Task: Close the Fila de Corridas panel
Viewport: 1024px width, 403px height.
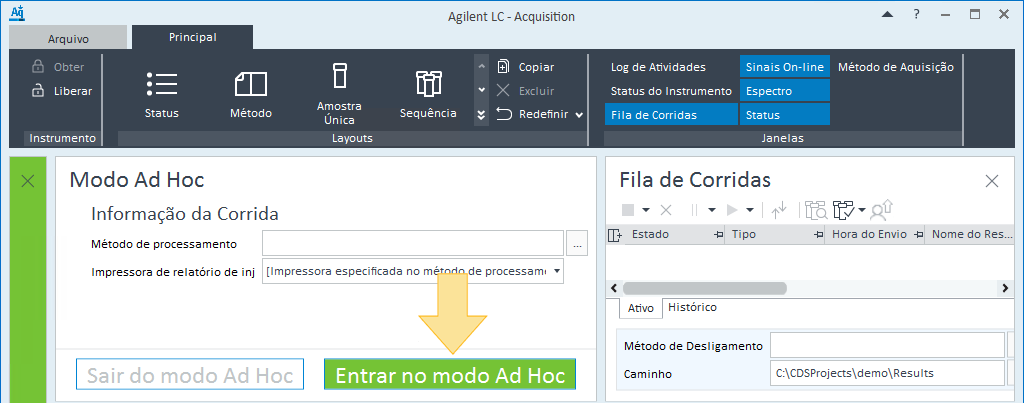Action: pyautogui.click(x=992, y=182)
